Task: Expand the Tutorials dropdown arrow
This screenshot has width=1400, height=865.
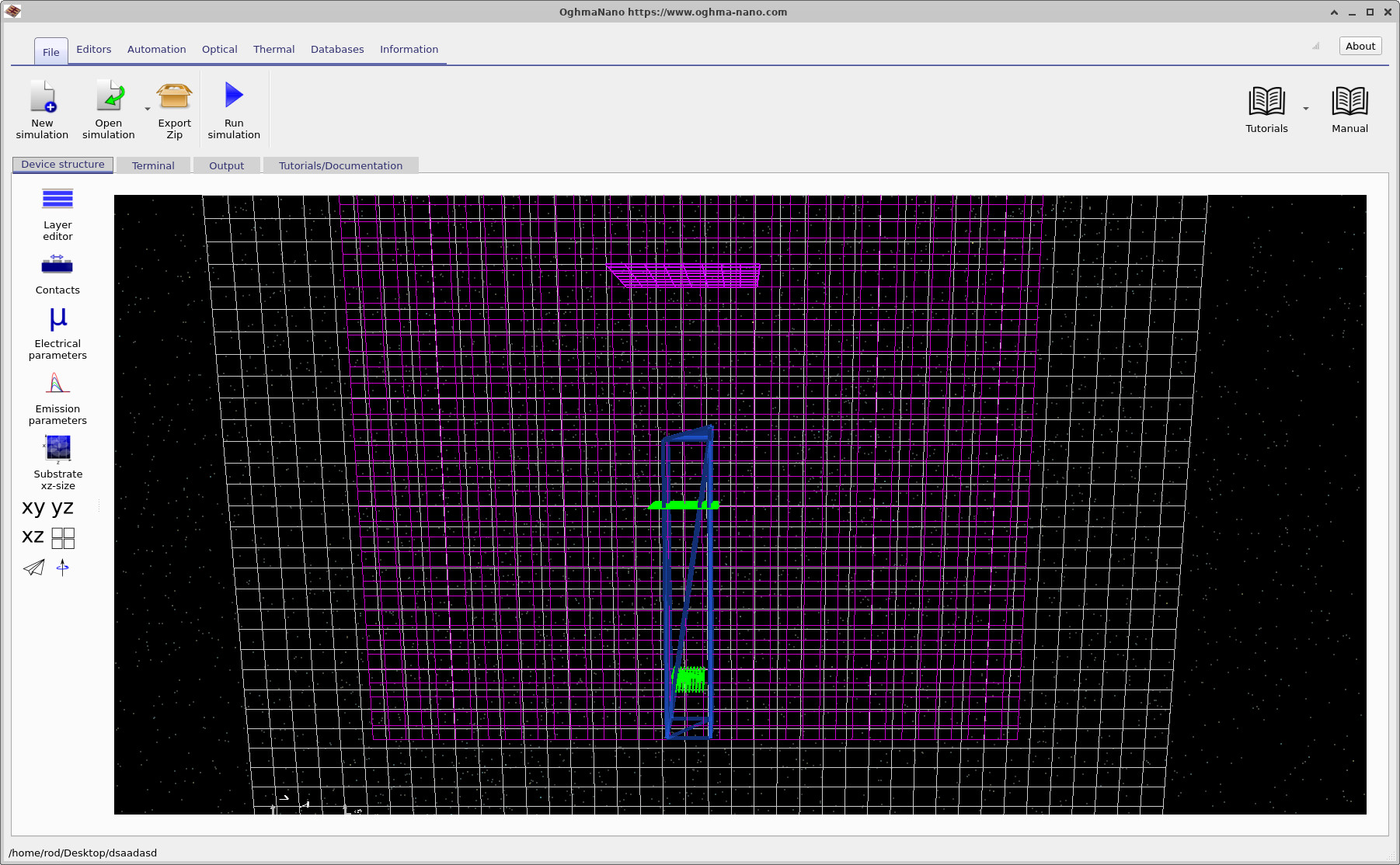Action: 1306,109
